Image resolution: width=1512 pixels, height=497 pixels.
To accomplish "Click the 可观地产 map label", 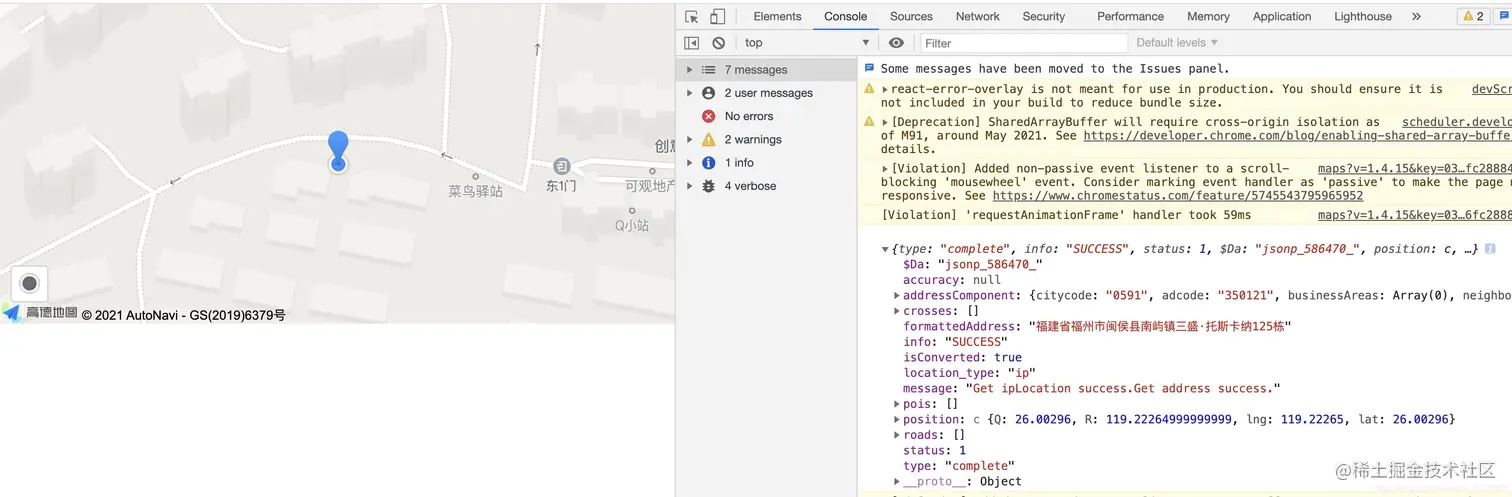I will [x=650, y=186].
